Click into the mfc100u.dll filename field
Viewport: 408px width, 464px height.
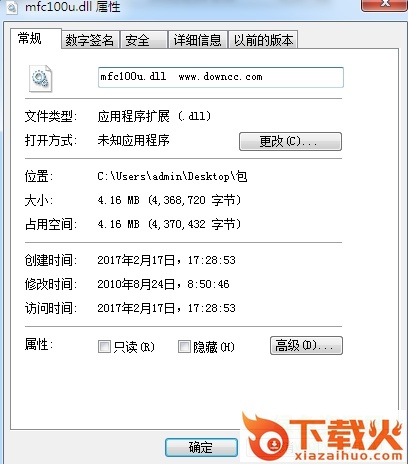221,77
